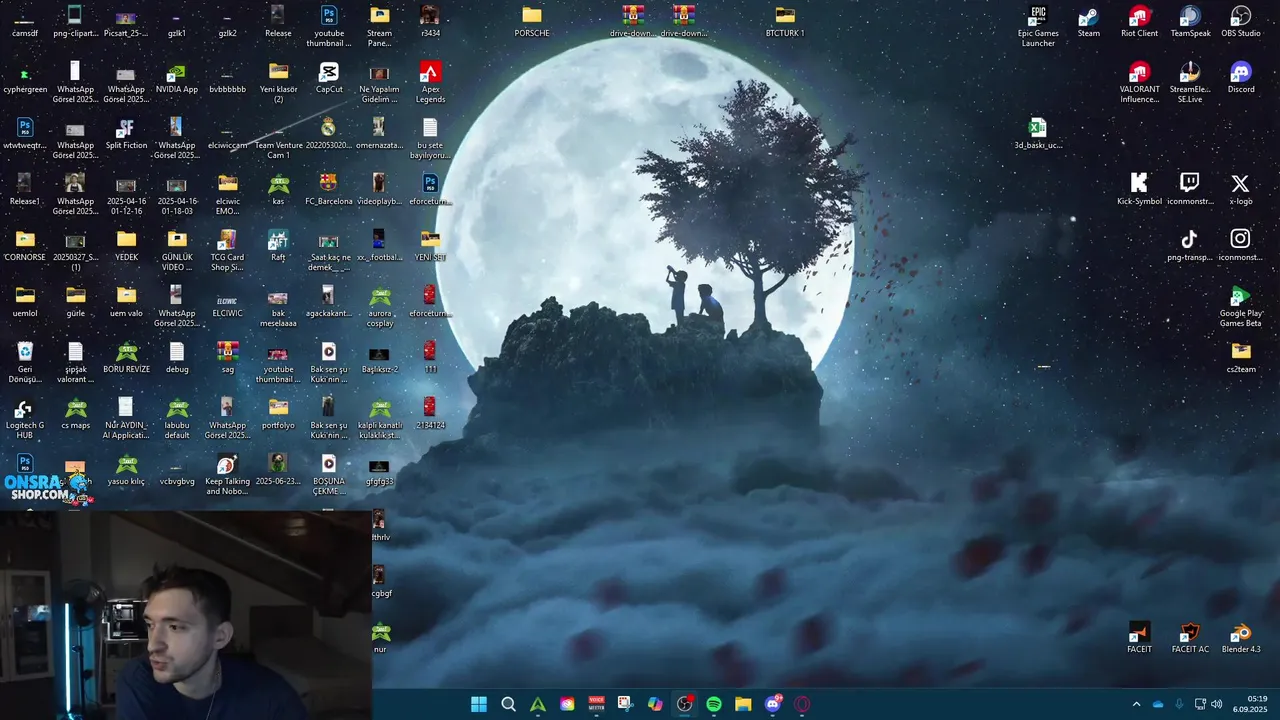Open the Windows Start menu

pos(479,704)
